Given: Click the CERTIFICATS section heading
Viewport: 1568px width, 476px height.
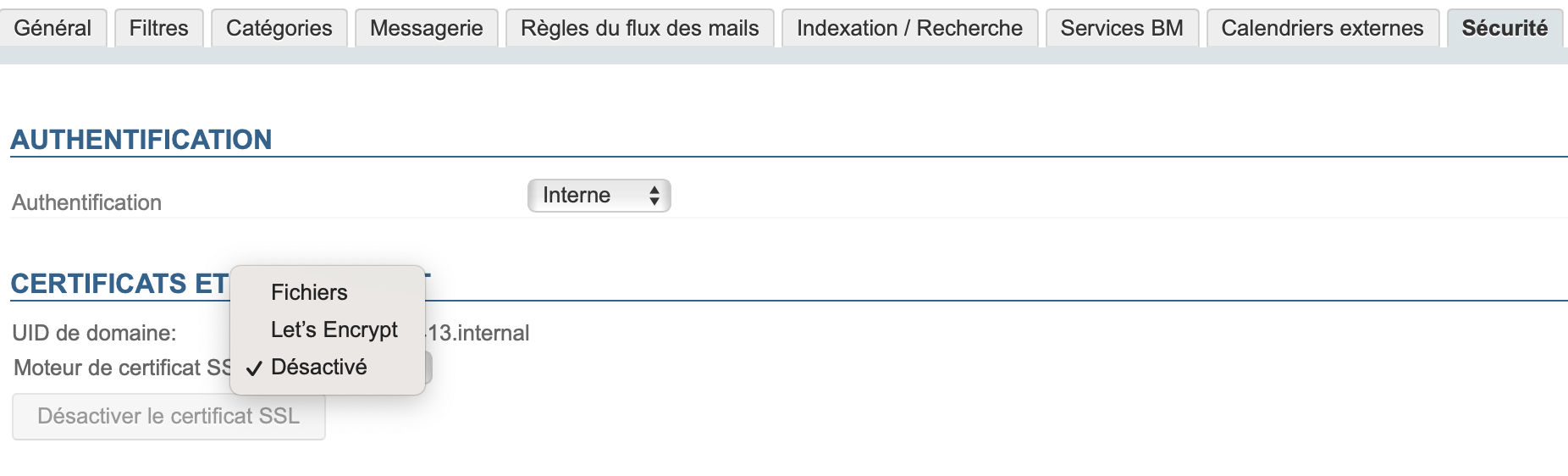Looking at the screenshot, I should 119,284.
